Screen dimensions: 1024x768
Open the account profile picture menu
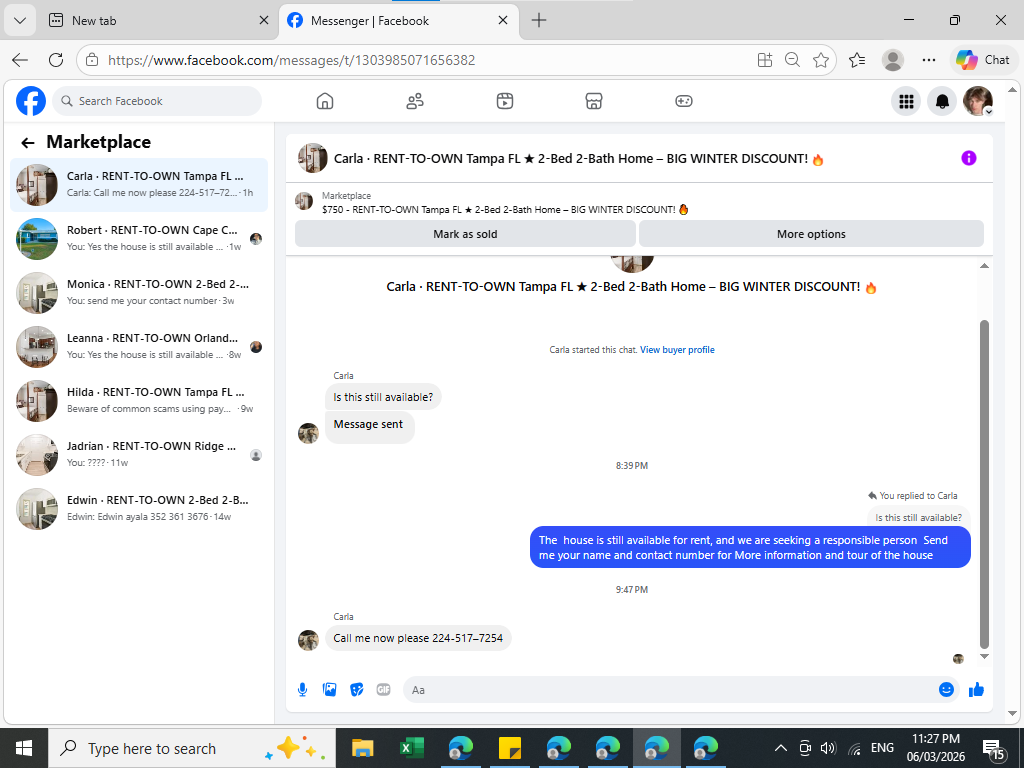[x=978, y=101]
